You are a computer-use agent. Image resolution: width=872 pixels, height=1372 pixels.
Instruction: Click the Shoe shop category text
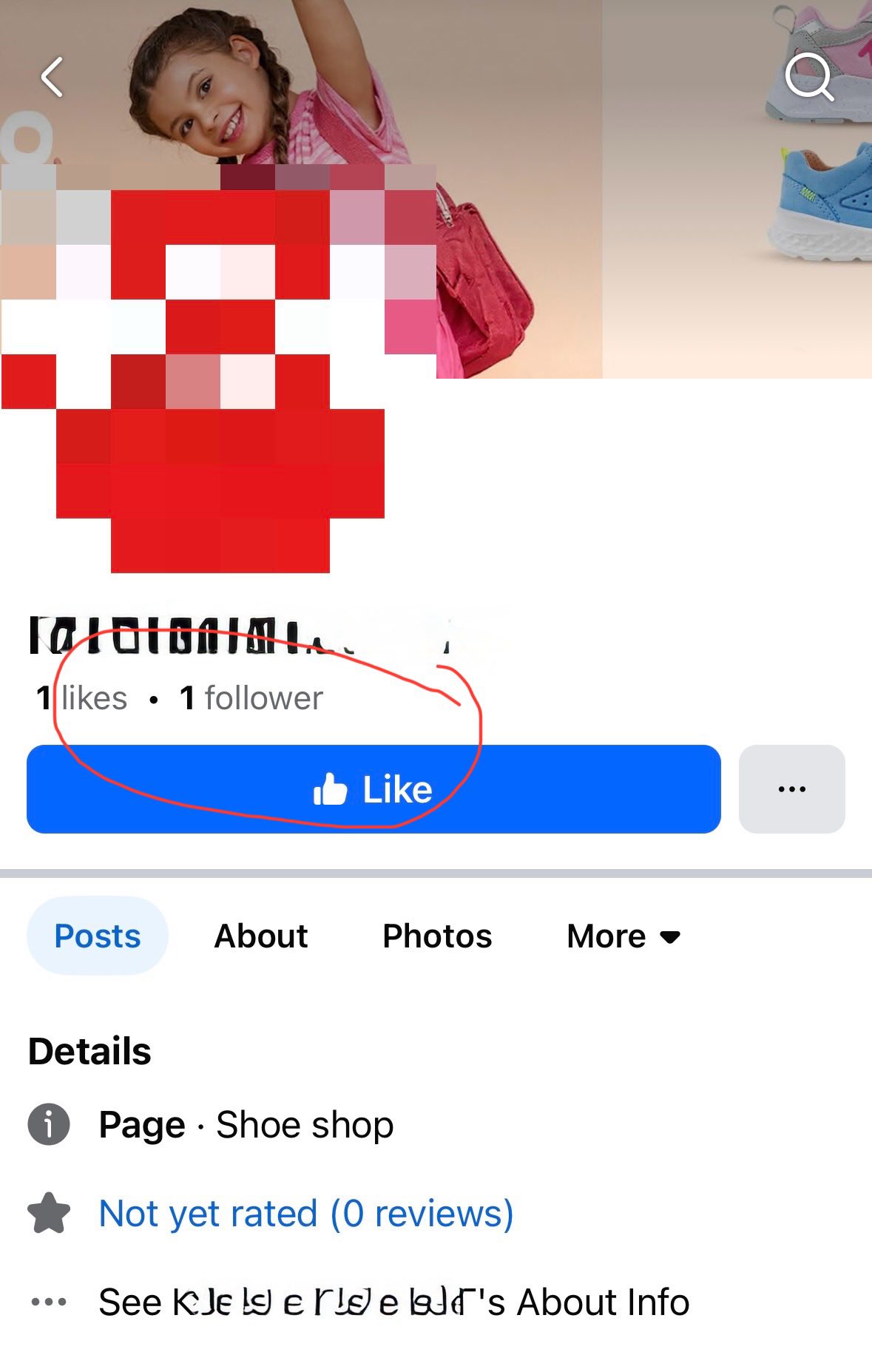(x=305, y=1124)
